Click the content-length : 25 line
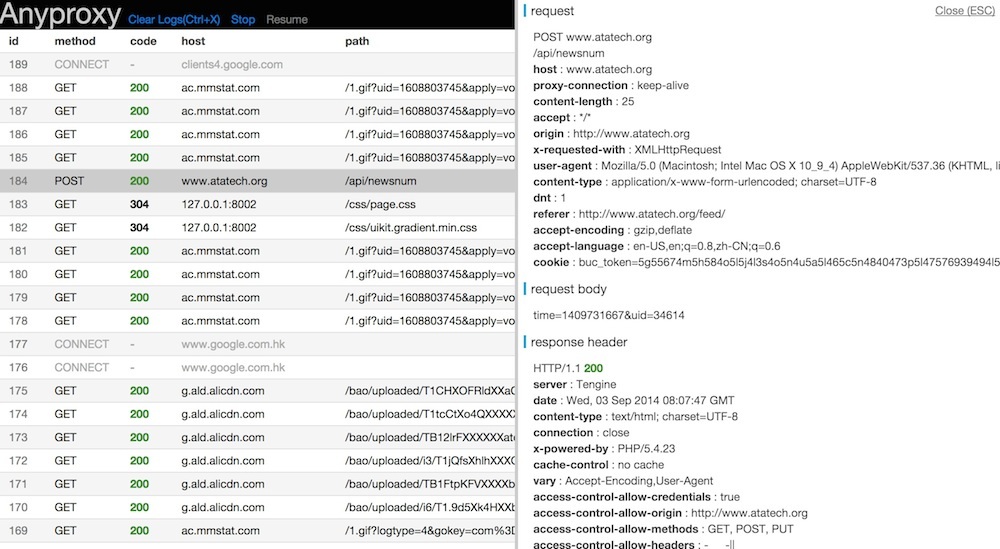The image size is (1000, 549). click(x=584, y=101)
